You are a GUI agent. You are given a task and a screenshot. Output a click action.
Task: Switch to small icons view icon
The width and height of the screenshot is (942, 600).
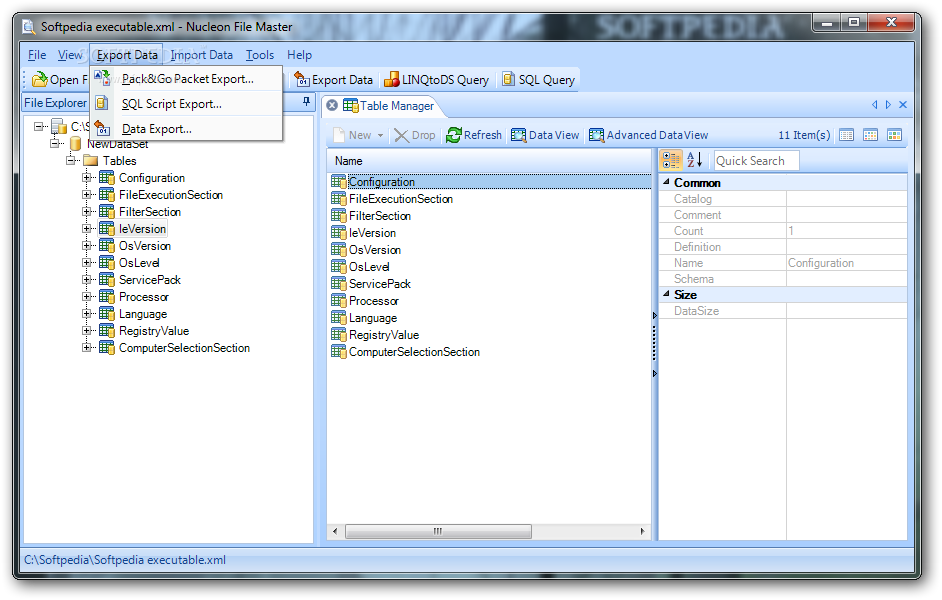point(871,135)
